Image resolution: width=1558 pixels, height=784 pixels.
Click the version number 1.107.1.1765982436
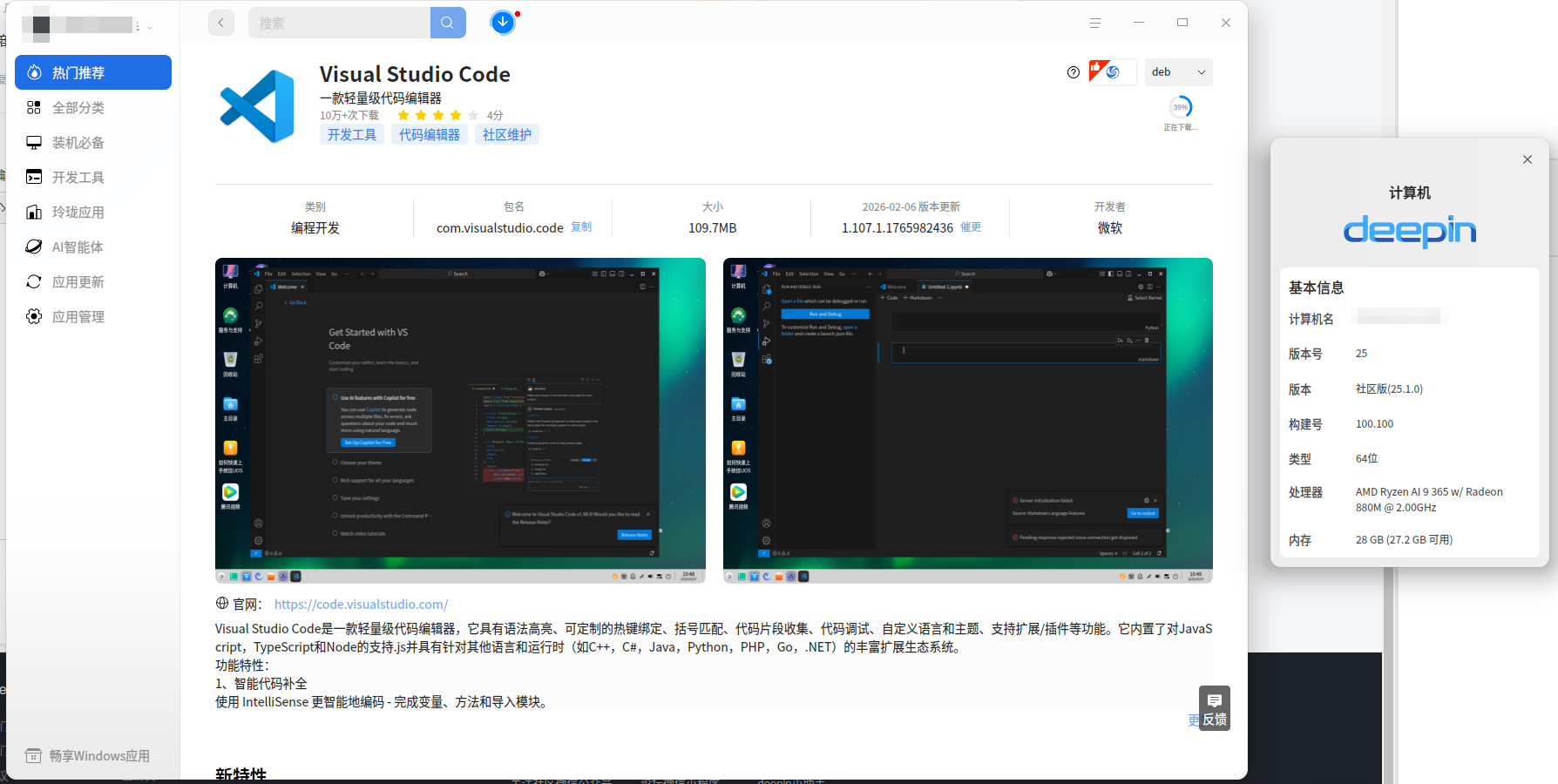(898, 228)
